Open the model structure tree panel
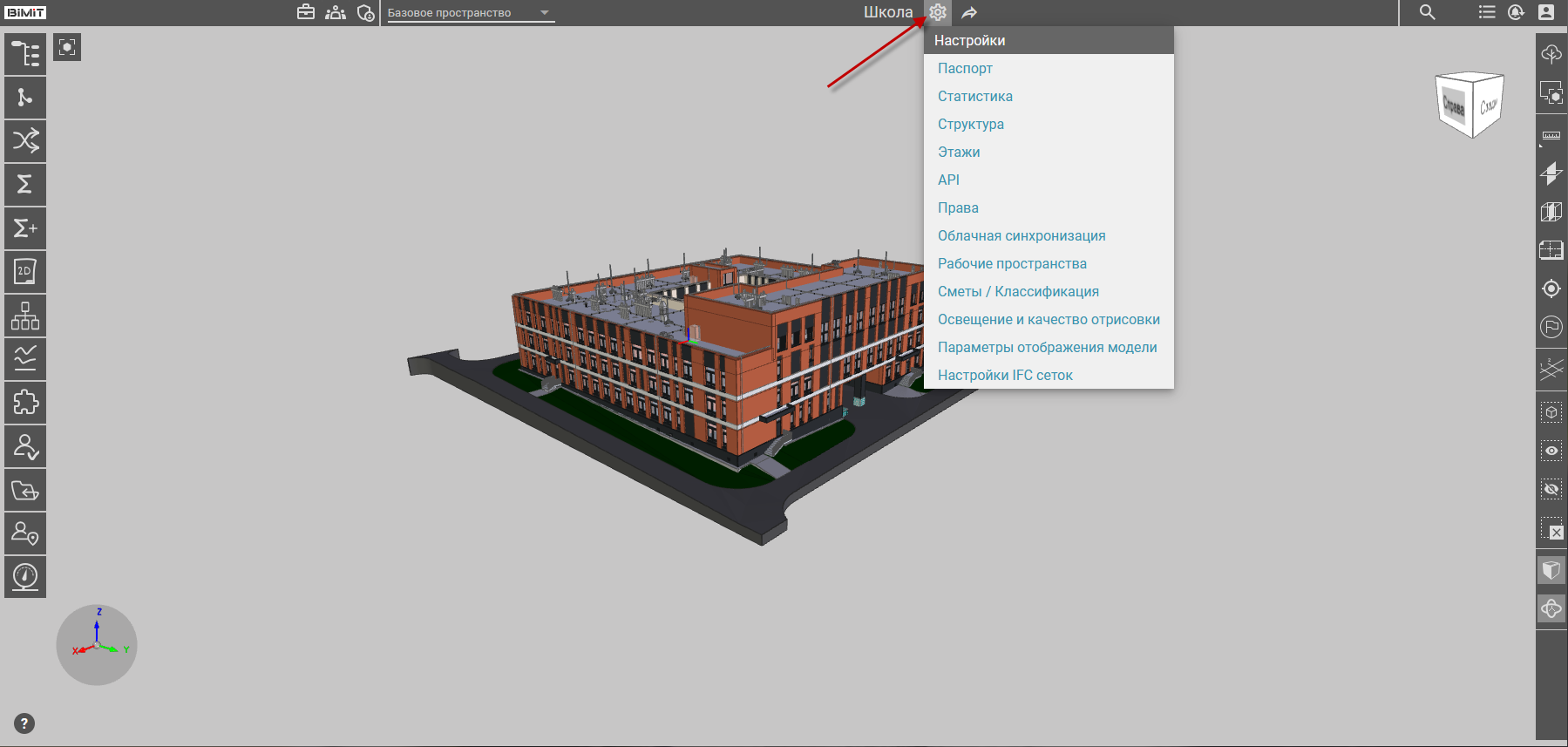1568x747 pixels. [x=25, y=54]
